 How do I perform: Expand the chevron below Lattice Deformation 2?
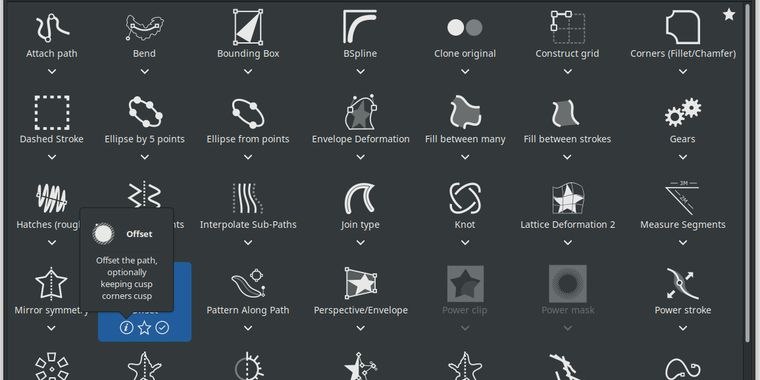coord(568,242)
